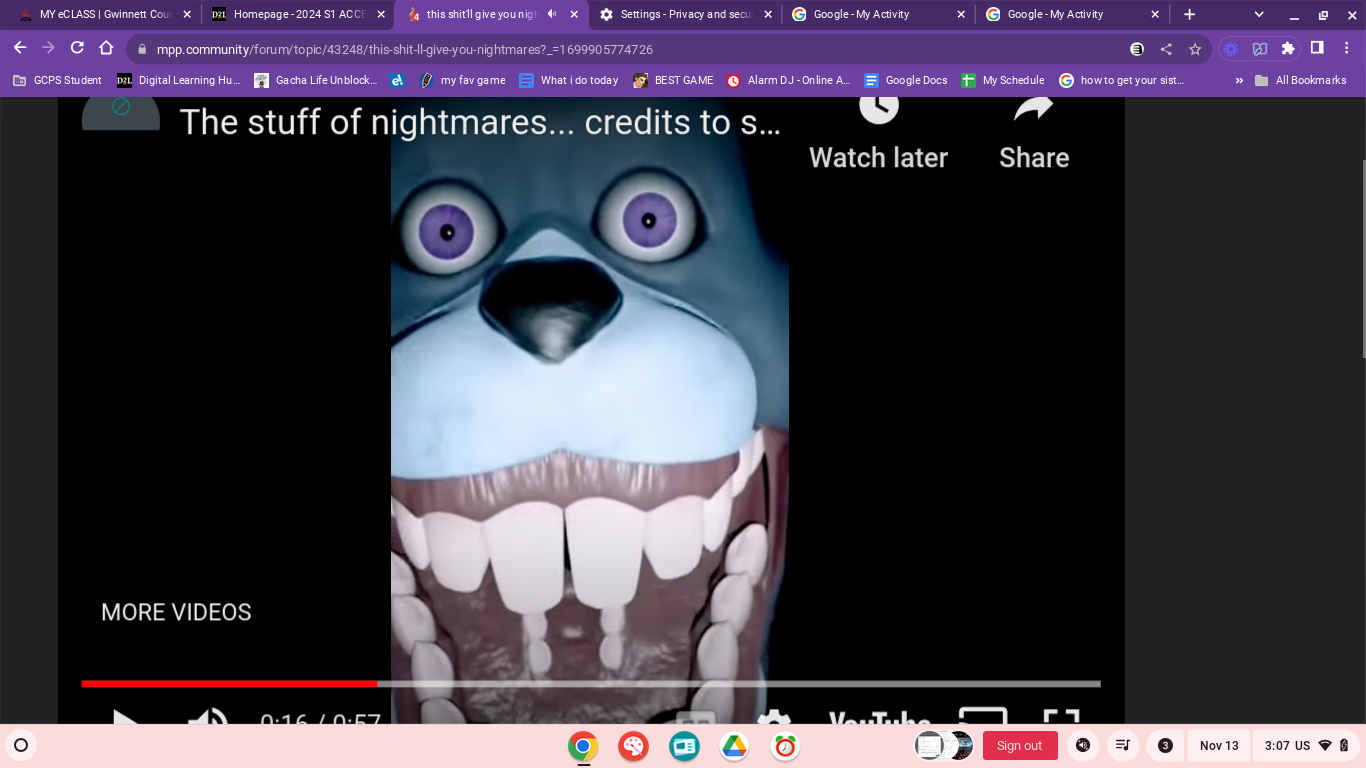Open BEST GAME bookmark
1366x768 pixels.
(x=673, y=80)
